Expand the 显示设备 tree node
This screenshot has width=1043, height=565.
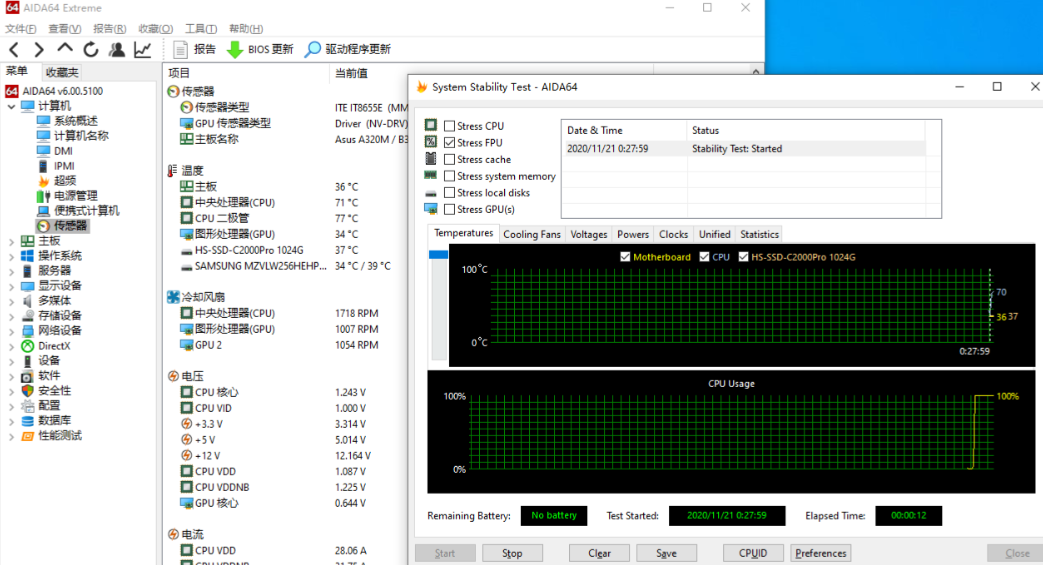[11, 286]
